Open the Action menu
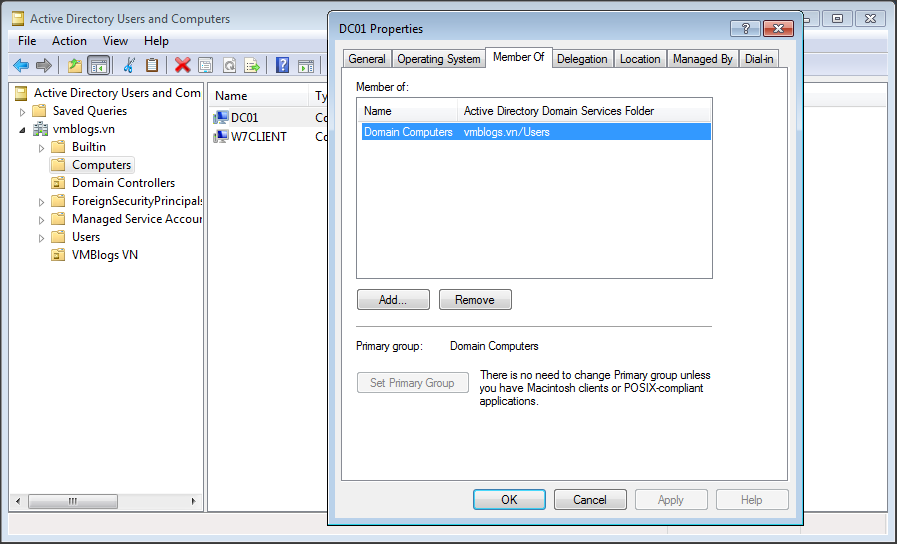The height and width of the screenshot is (544, 897). [x=69, y=41]
